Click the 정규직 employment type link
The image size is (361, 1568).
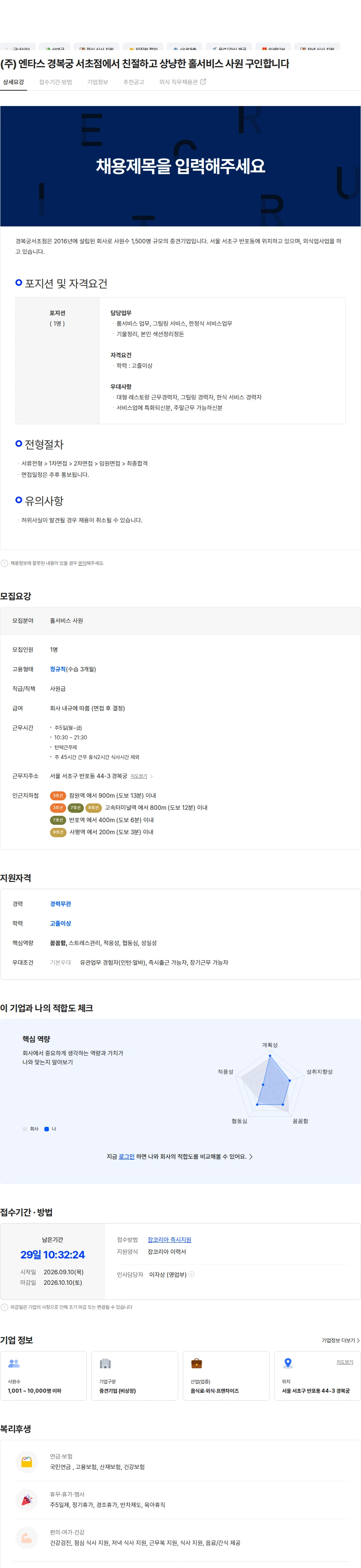(x=58, y=669)
